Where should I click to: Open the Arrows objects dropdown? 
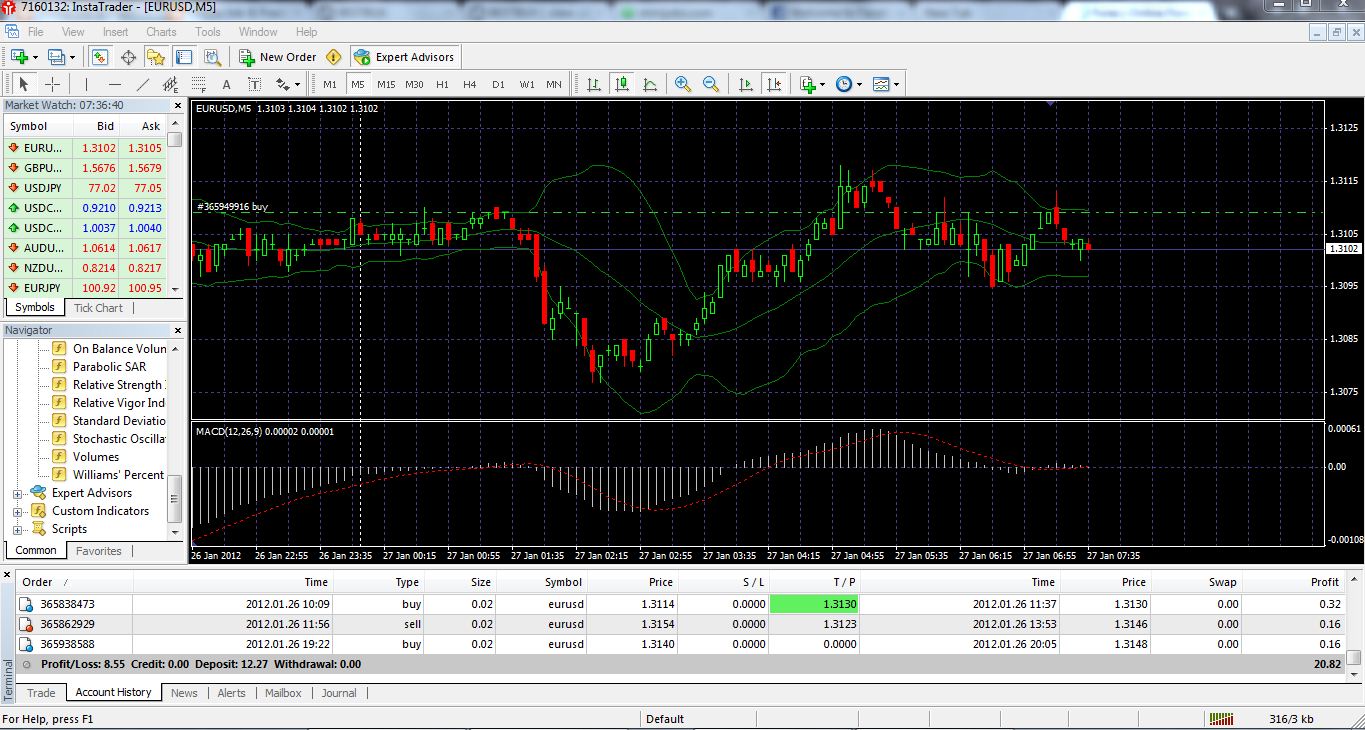click(x=297, y=85)
